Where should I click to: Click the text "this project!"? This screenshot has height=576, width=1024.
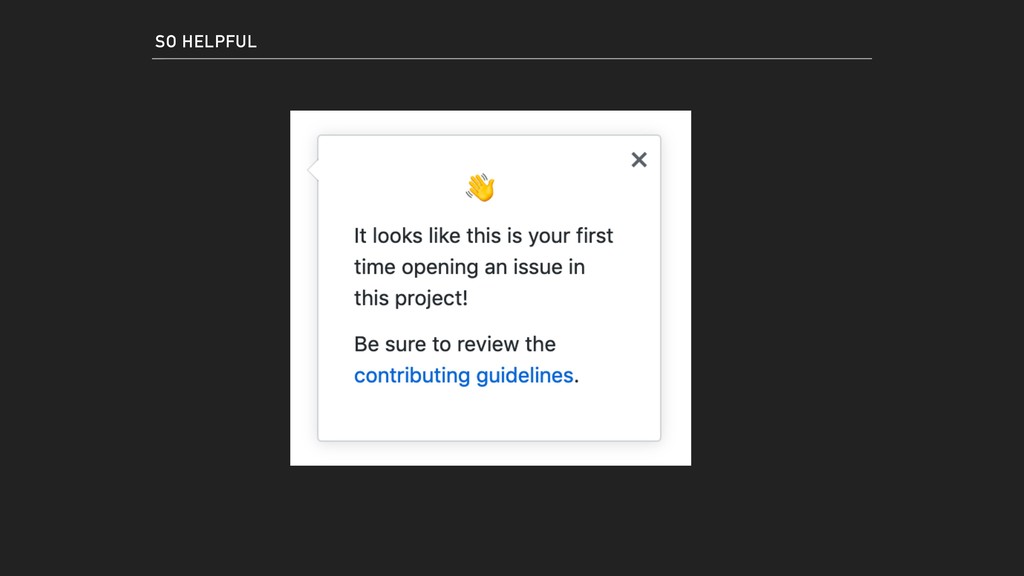click(411, 298)
